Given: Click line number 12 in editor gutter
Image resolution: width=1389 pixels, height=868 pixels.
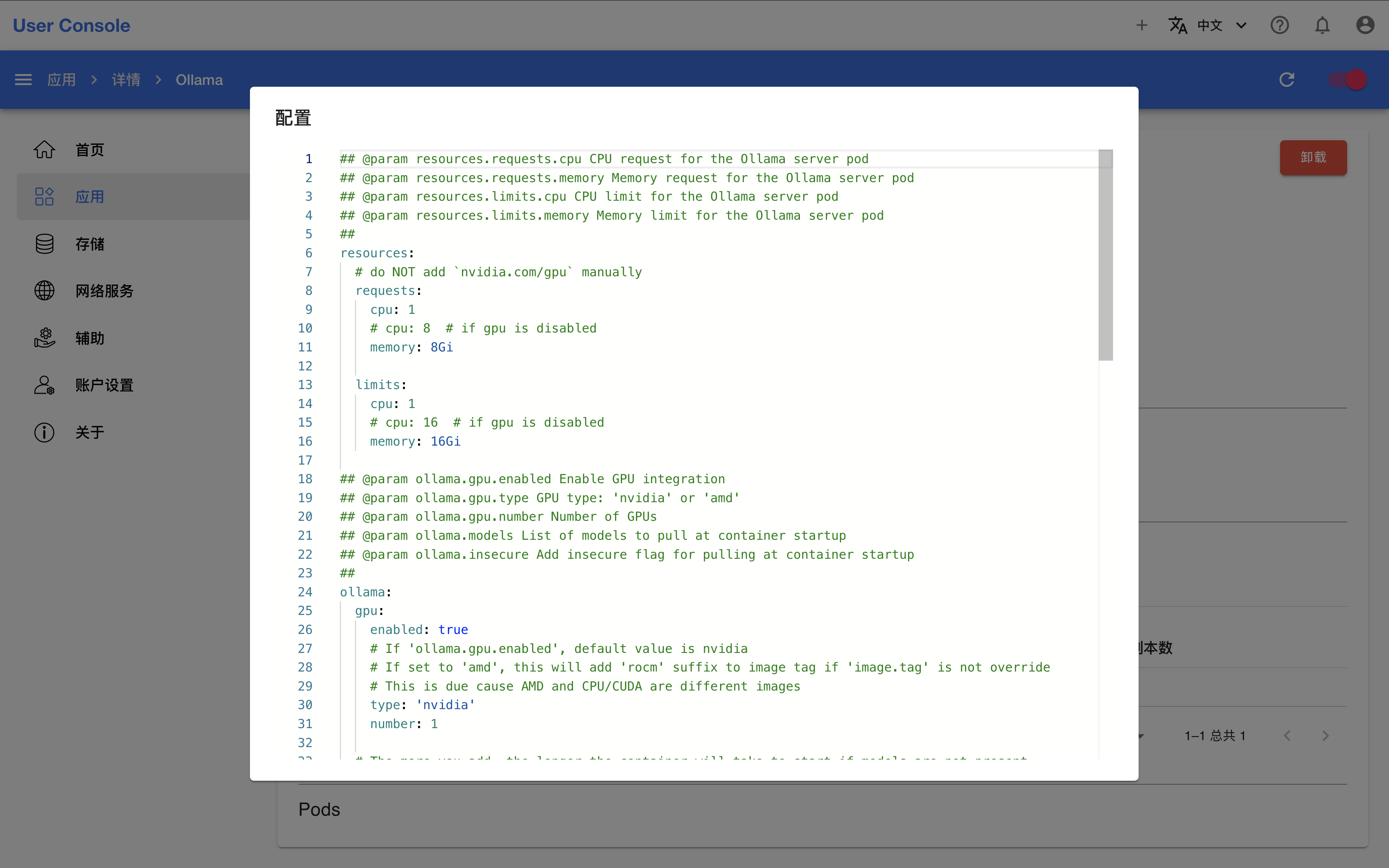Looking at the screenshot, I should pos(305,366).
